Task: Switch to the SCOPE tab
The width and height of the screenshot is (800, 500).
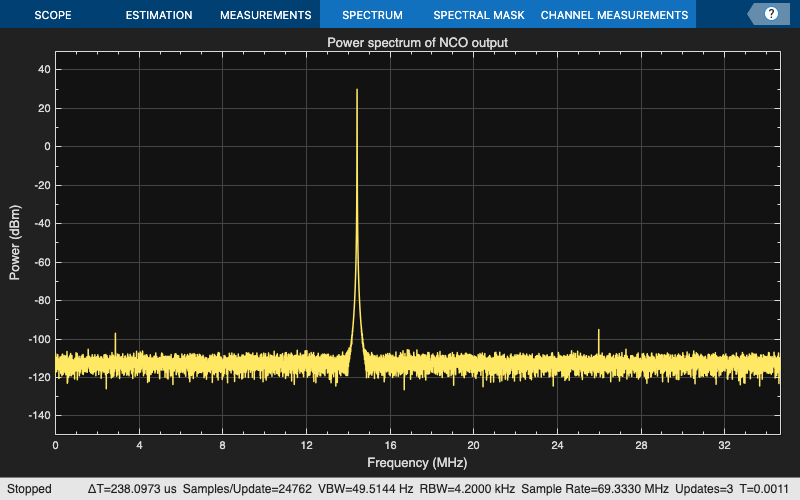Action: pyautogui.click(x=53, y=15)
